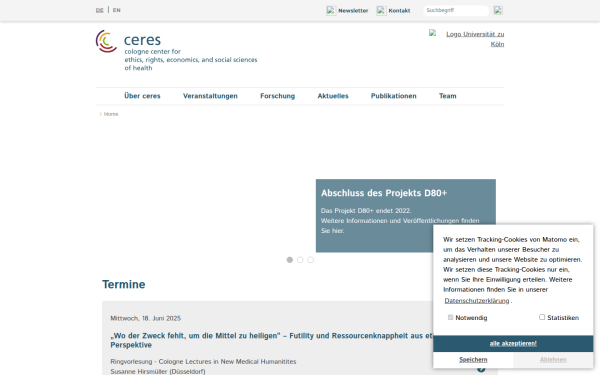This screenshot has width=600, height=375.
Task: Click alle akzeptieren! button
Action: coord(513,344)
